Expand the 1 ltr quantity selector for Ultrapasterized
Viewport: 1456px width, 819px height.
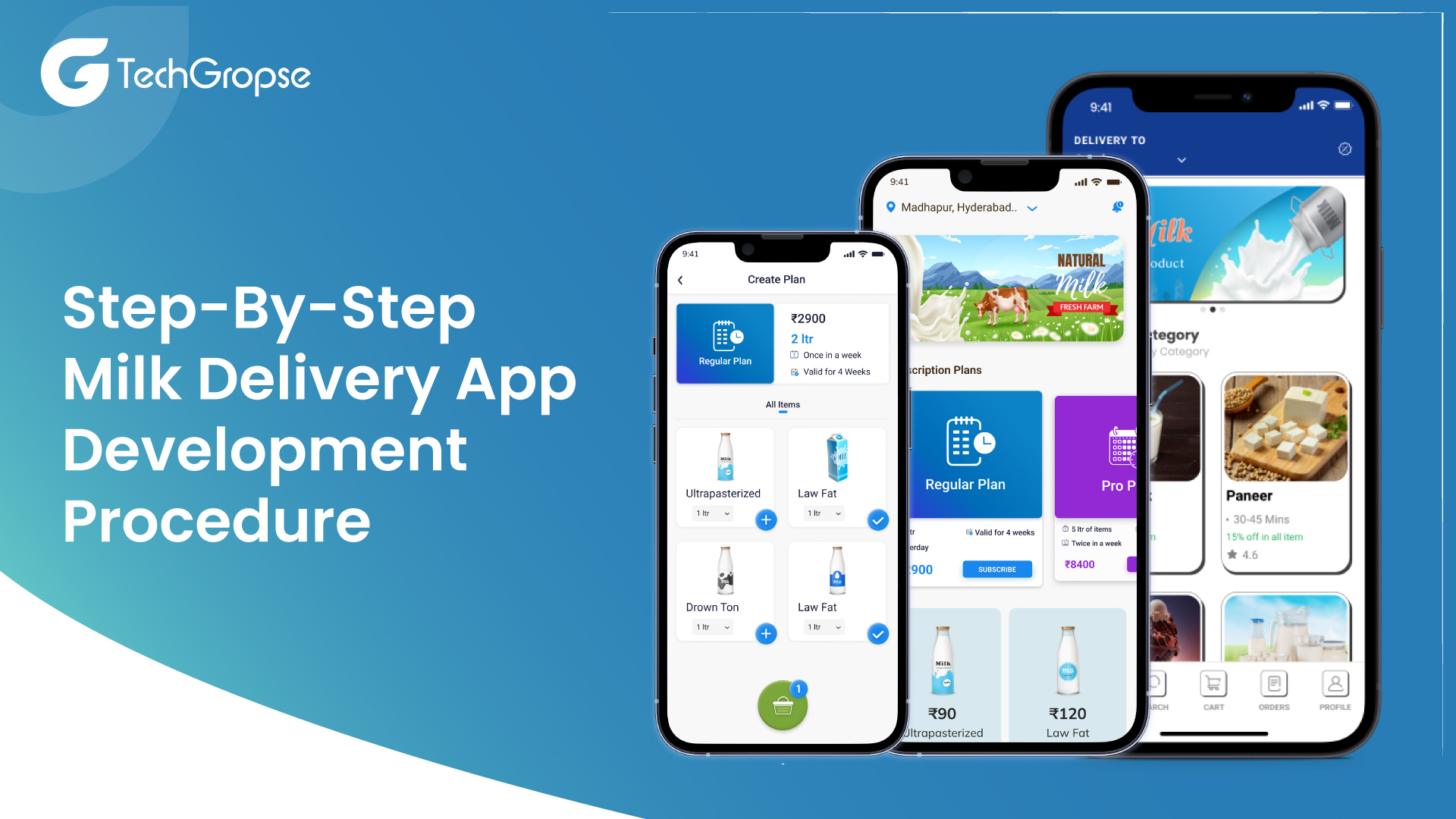pos(713,513)
